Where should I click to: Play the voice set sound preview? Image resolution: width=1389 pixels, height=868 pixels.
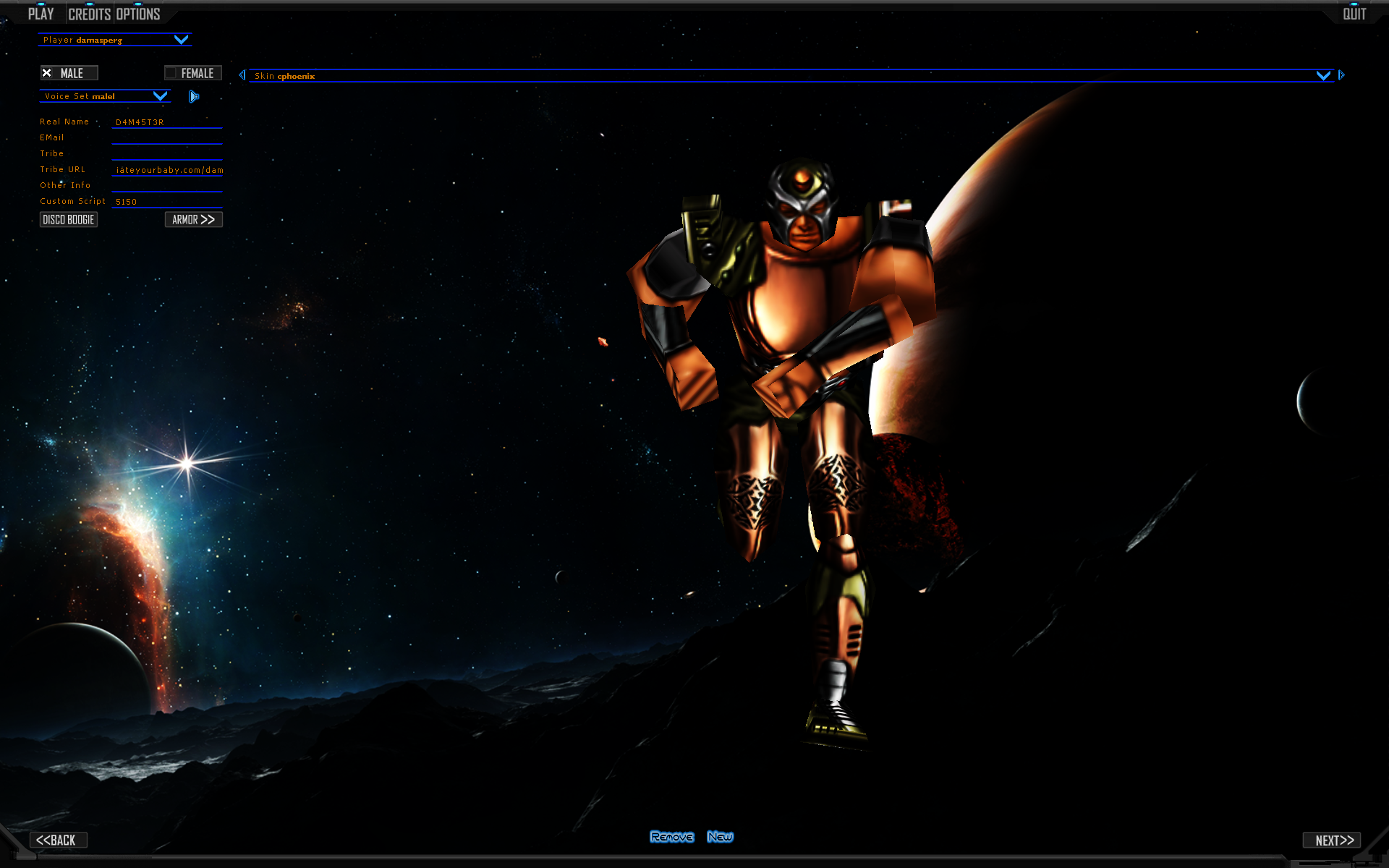(x=194, y=96)
